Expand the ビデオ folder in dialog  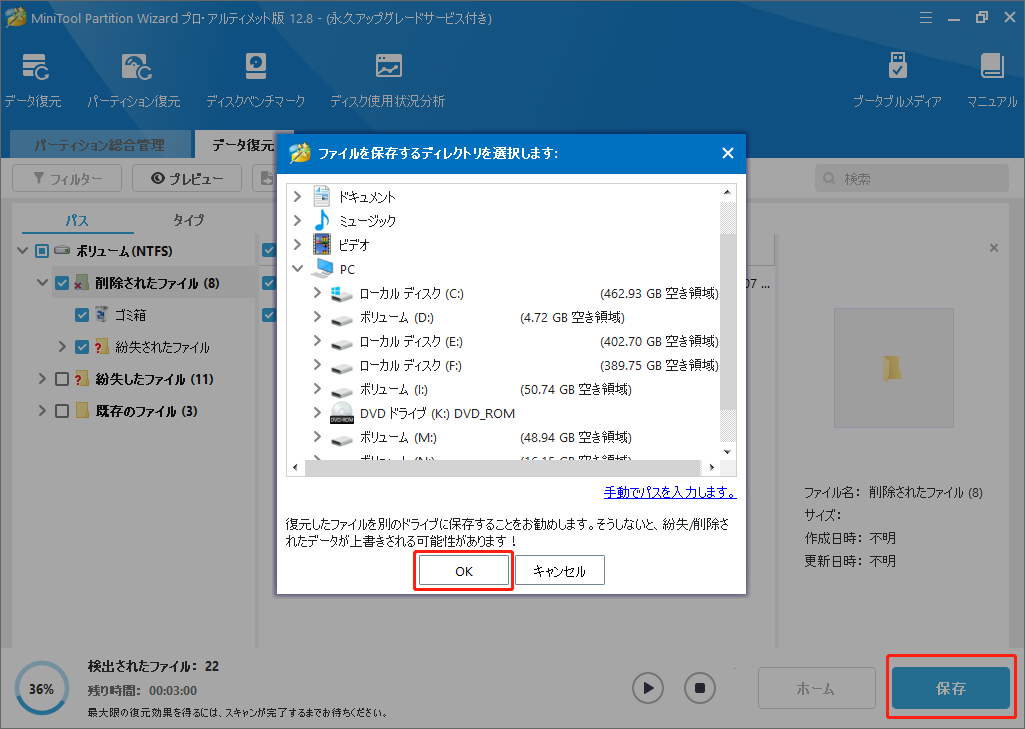(x=297, y=244)
